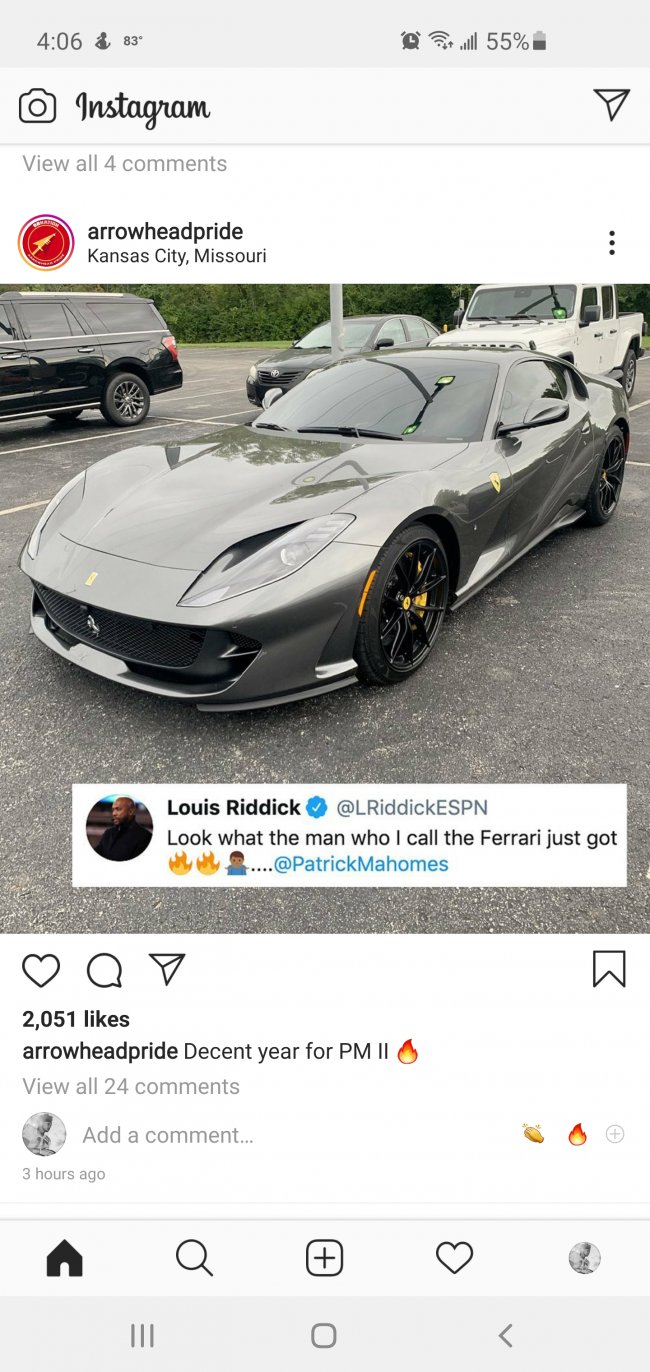Screen dimensions: 650x1372
Task: Open Kansas City, Missouri location
Action: [177, 256]
